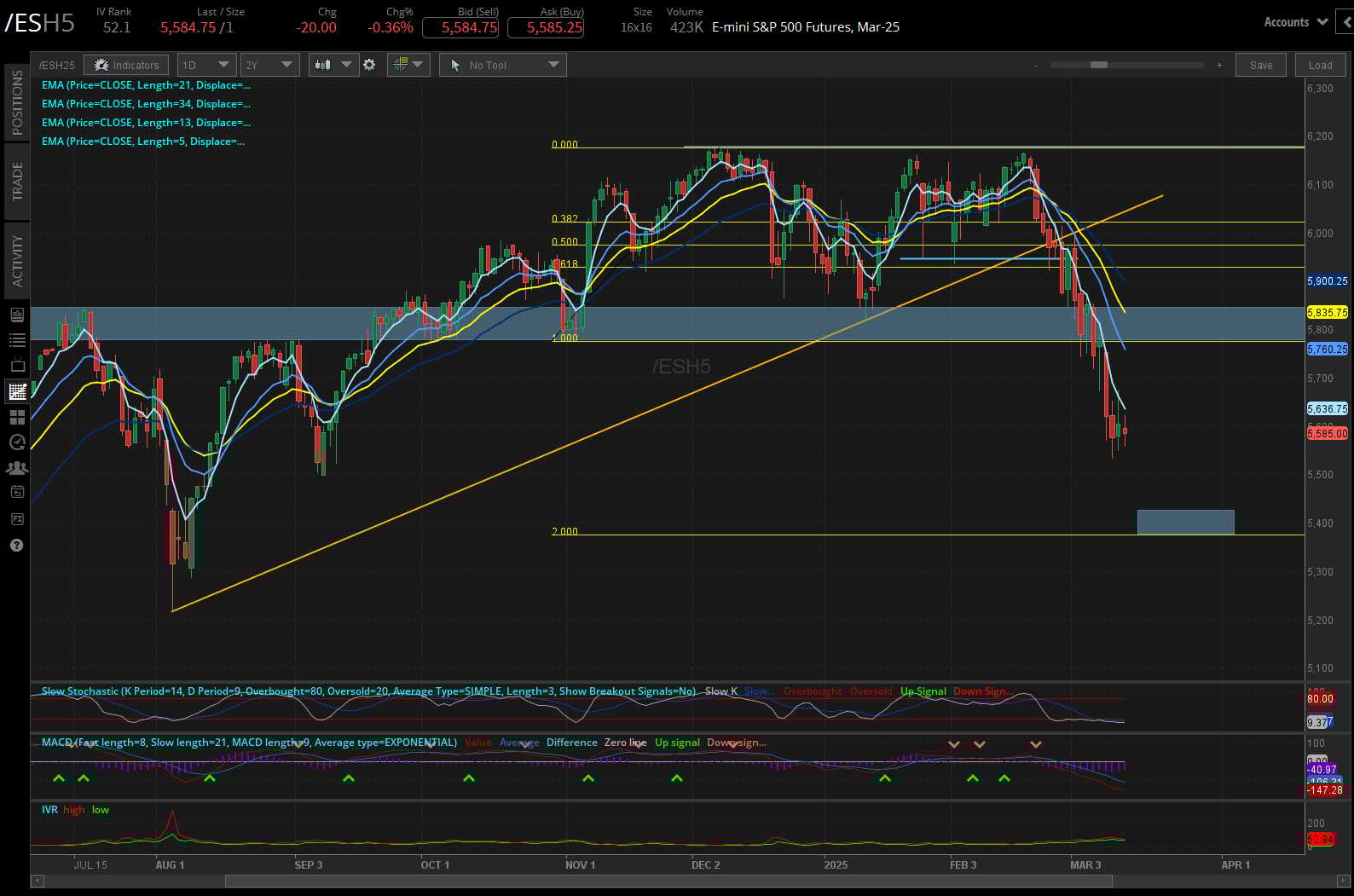1354x896 pixels.
Task: Click the EMA Length=21 study label
Action: tap(146, 85)
